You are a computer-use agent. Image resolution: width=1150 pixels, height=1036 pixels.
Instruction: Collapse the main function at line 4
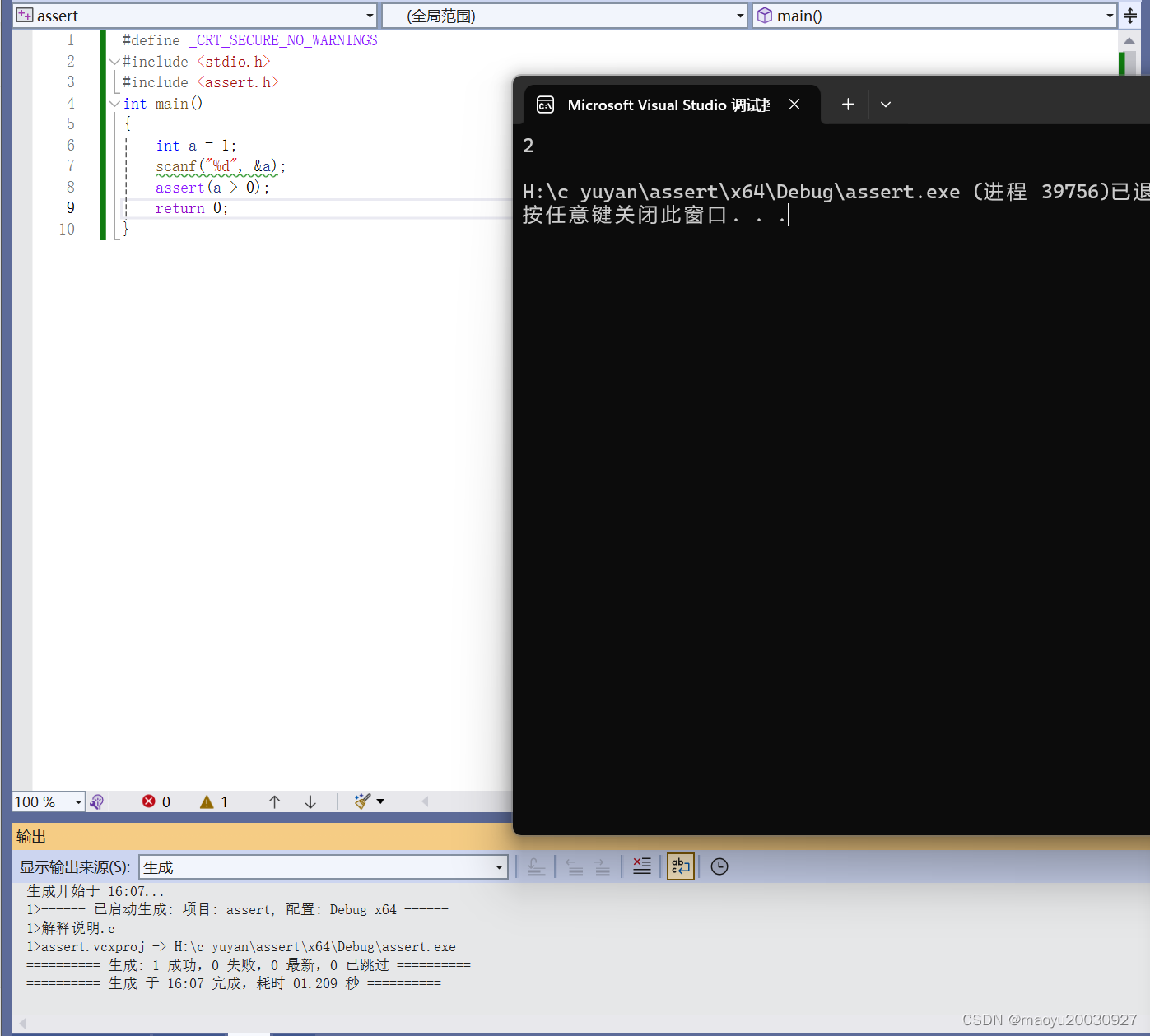114,103
